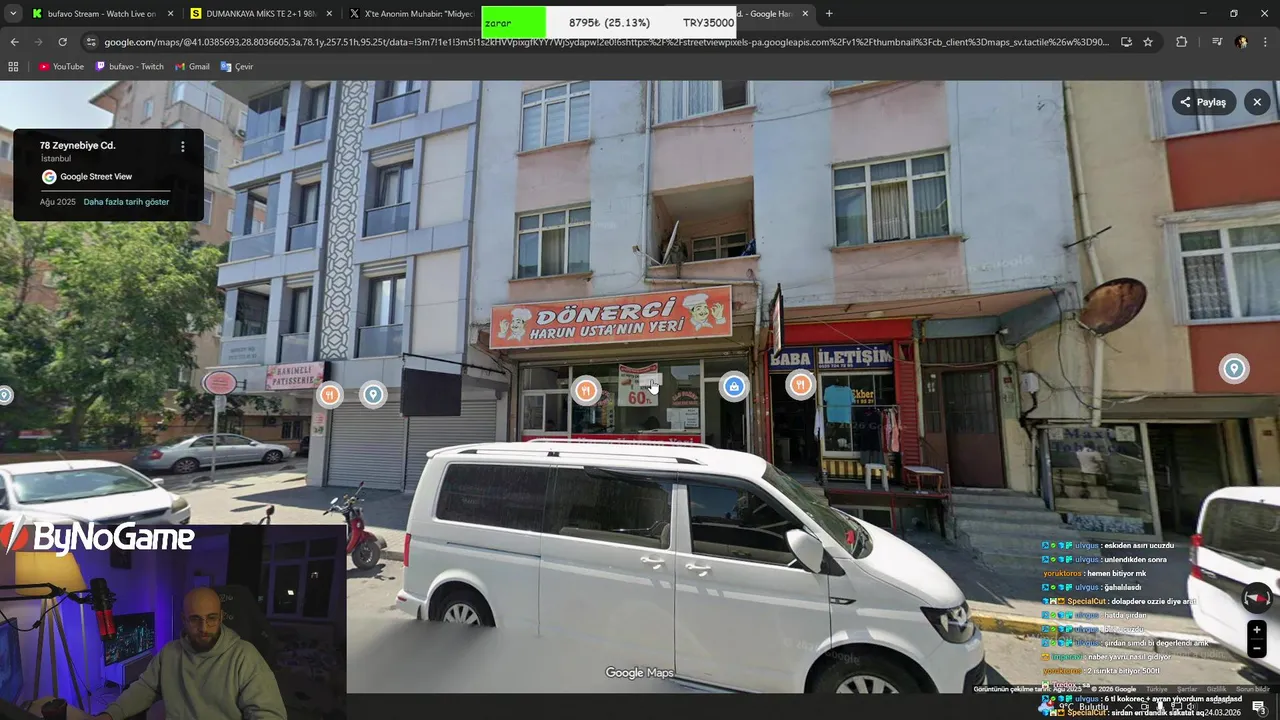Close the DUMANKAYA MİKS tab
This screenshot has width=1280, height=720.
pos(329,14)
